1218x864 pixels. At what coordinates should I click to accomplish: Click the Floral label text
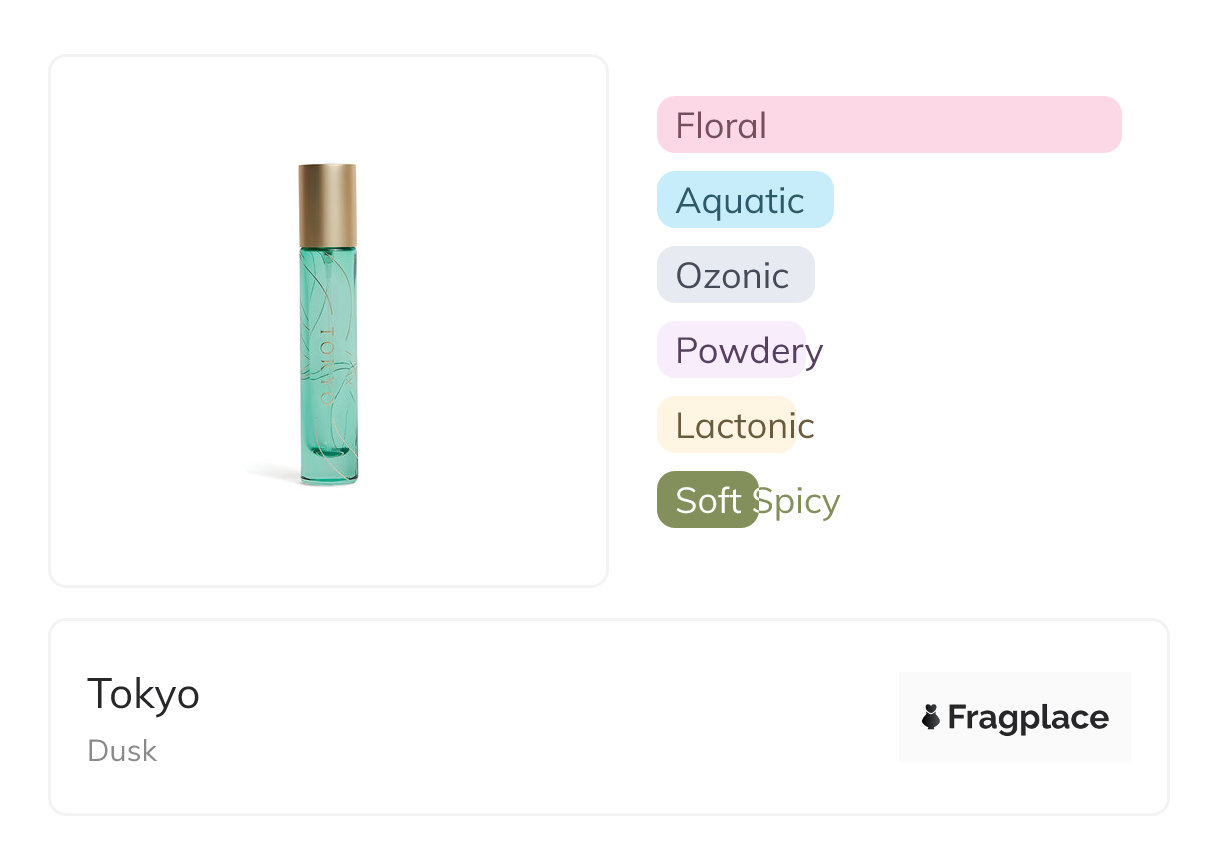click(x=721, y=126)
